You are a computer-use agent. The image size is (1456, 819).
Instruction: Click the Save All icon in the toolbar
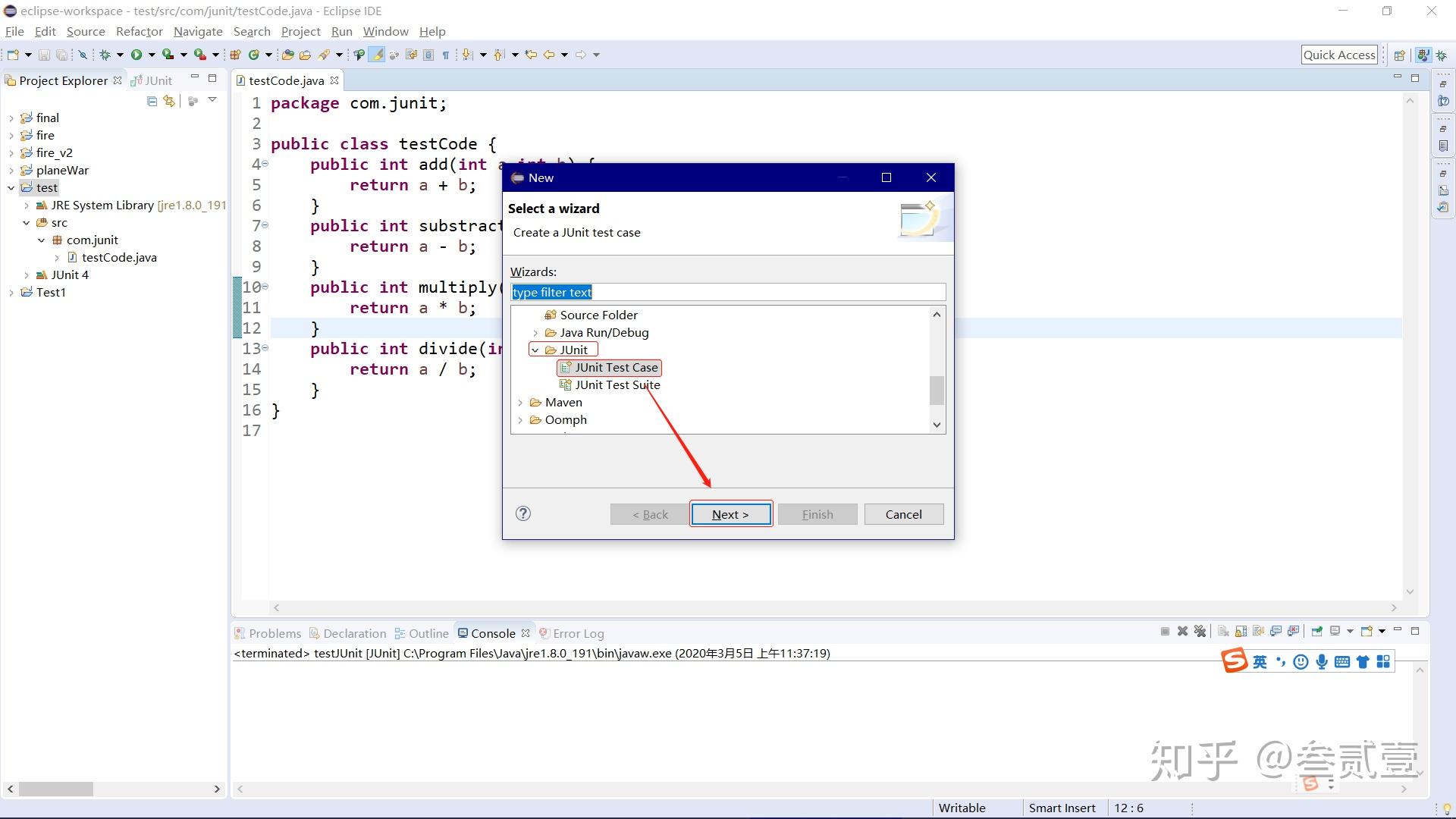[x=61, y=55]
